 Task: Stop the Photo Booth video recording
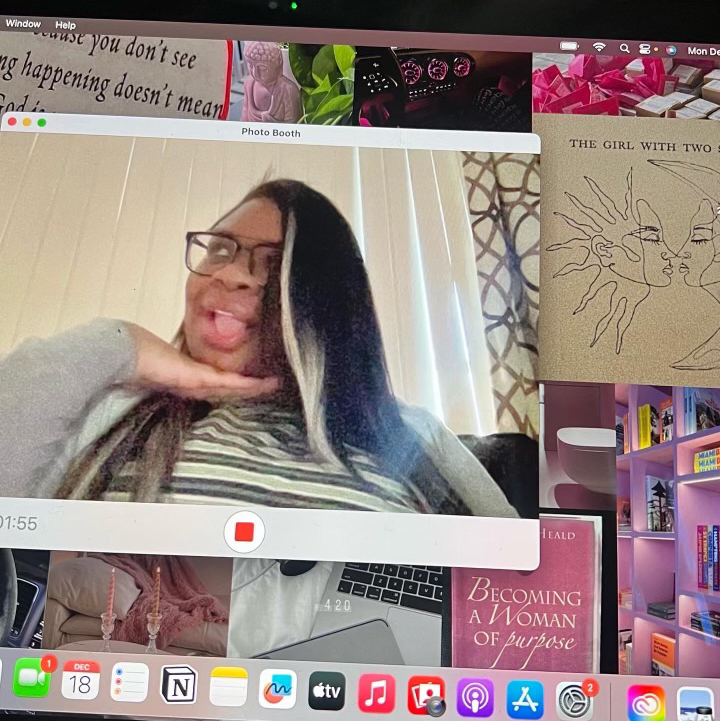click(244, 532)
